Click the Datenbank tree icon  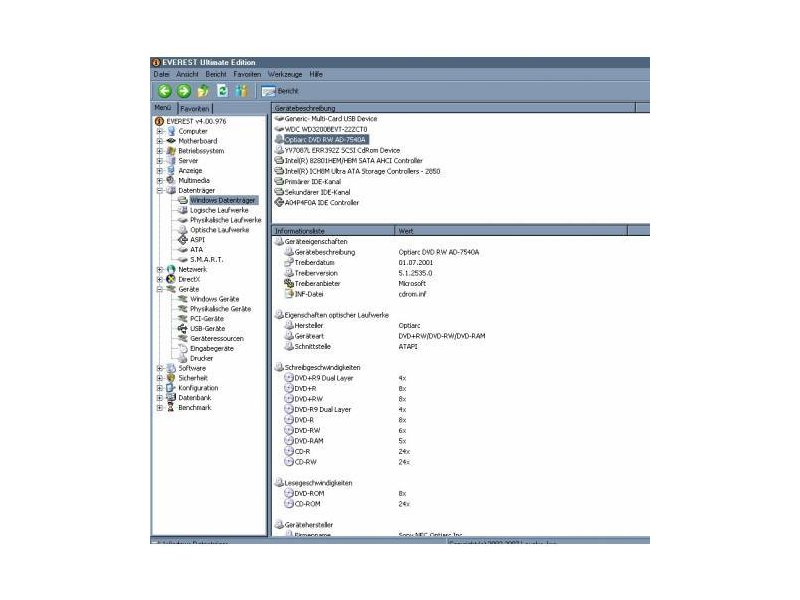[x=171, y=398]
